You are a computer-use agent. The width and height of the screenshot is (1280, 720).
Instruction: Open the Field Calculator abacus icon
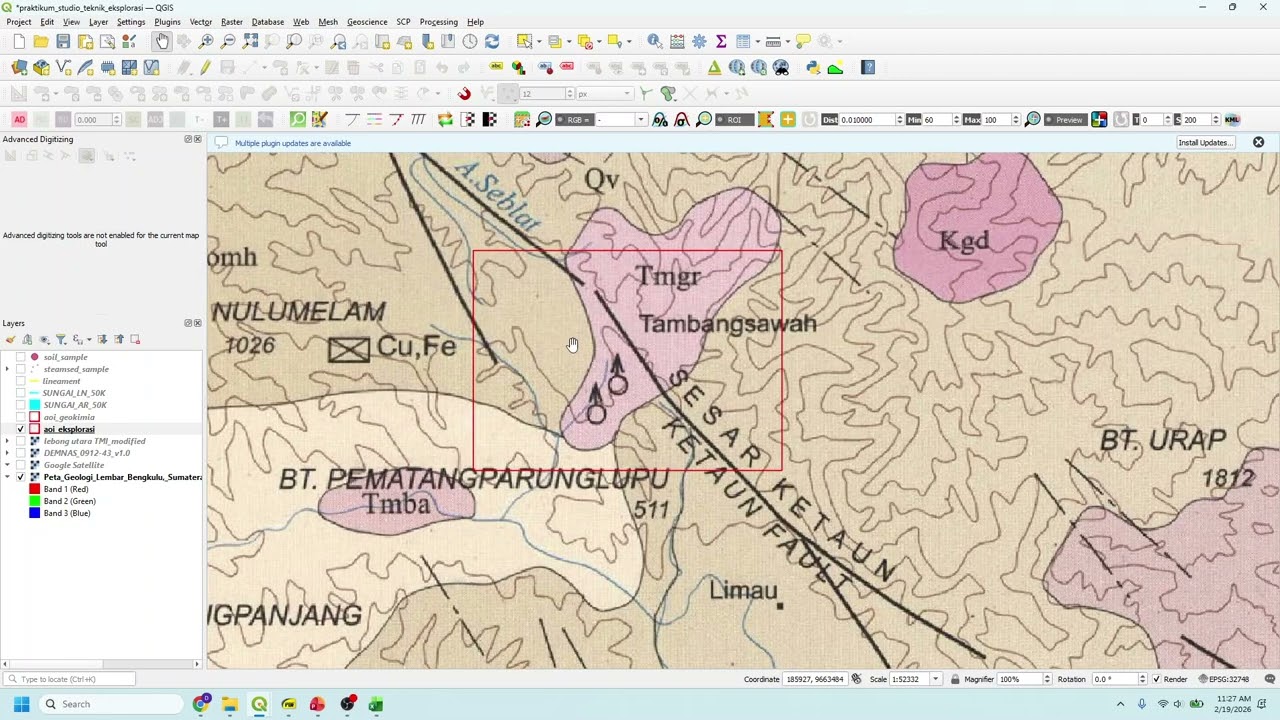[x=677, y=41]
